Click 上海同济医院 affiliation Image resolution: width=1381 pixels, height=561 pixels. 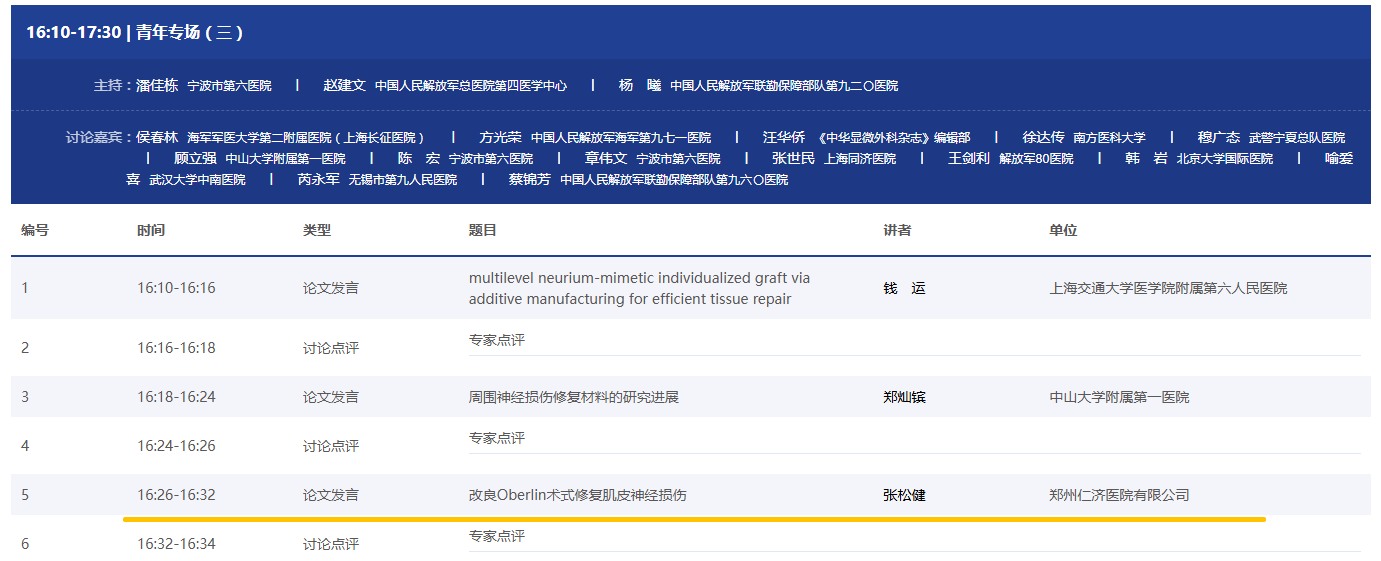[860, 159]
